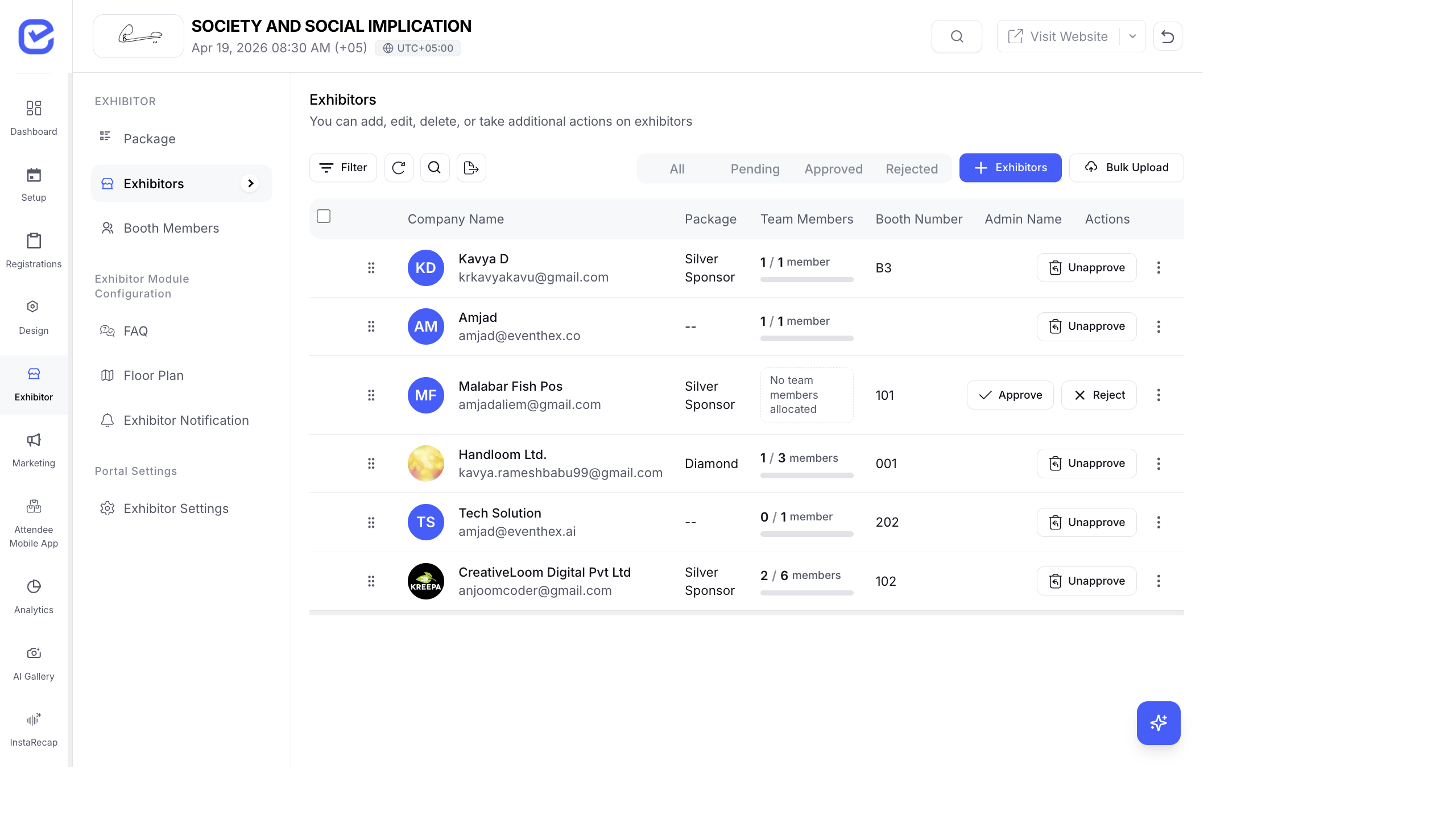1456x819 pixels.
Task: Expand the Exhibitors menu chevron
Action: (250, 183)
